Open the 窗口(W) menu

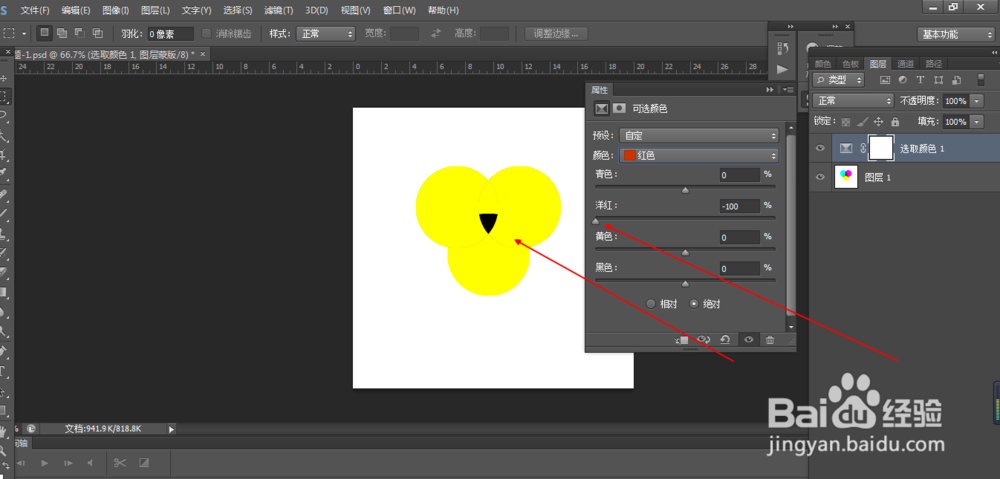click(399, 11)
